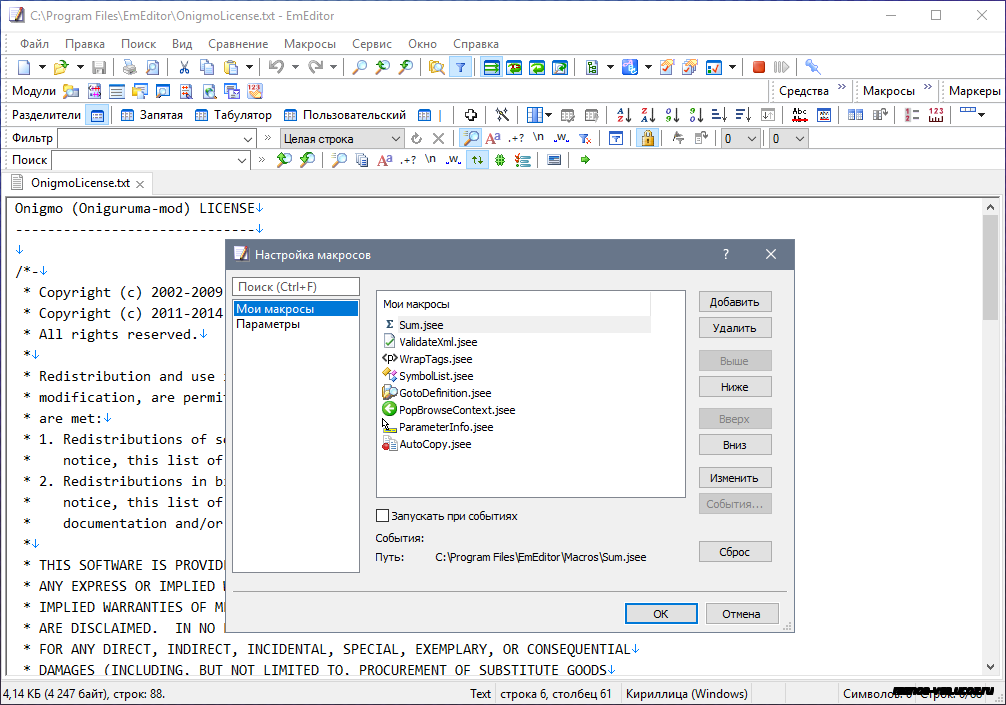Select ValidateXml.jsee in the macro list
The height and width of the screenshot is (705, 1006).
click(x=438, y=342)
